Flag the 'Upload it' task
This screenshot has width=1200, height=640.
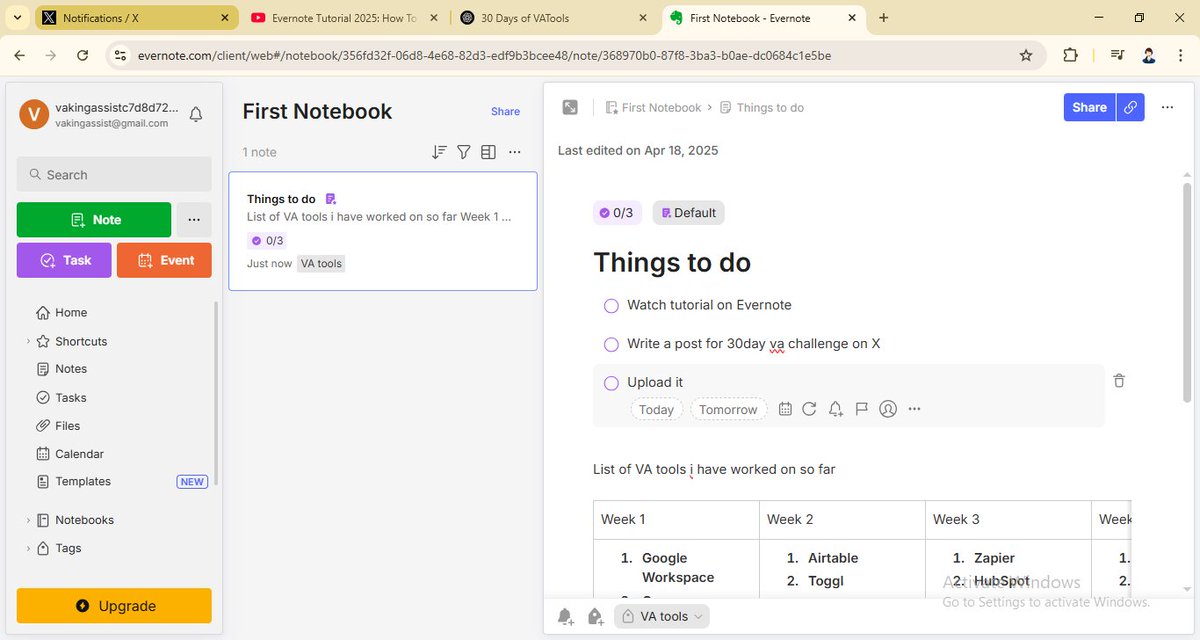(861, 409)
